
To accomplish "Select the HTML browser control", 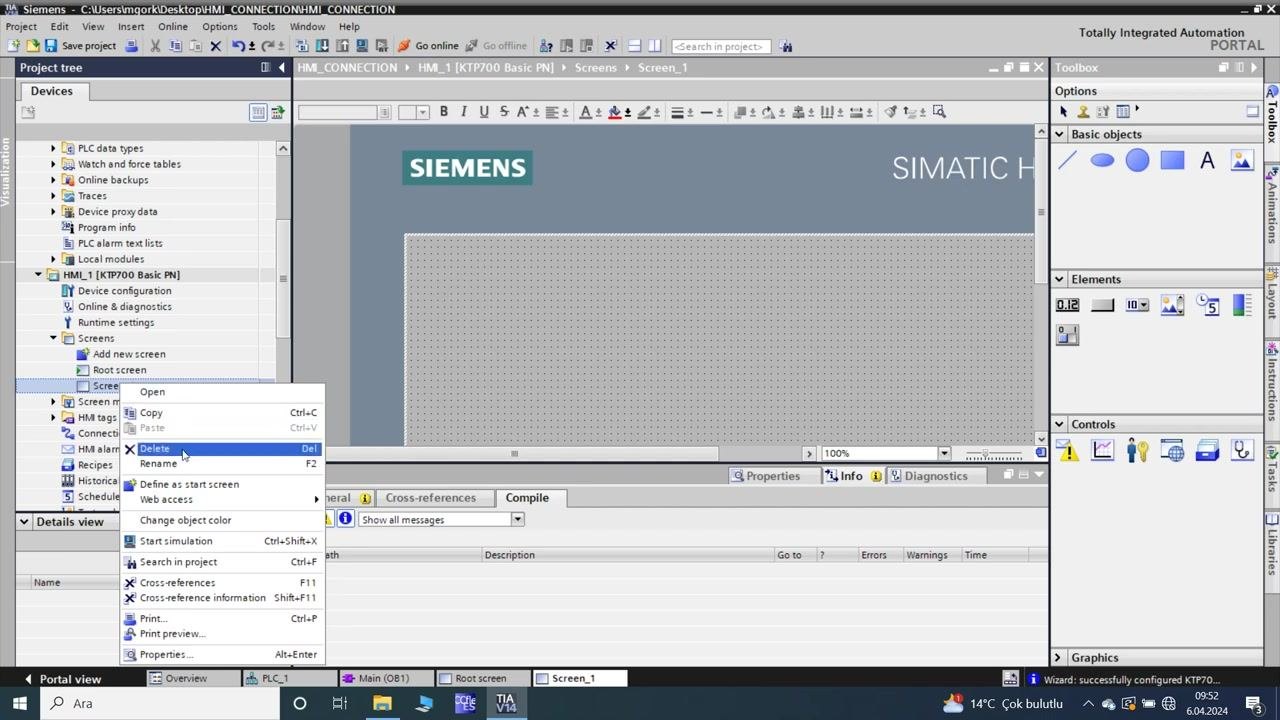I will point(1172,451).
